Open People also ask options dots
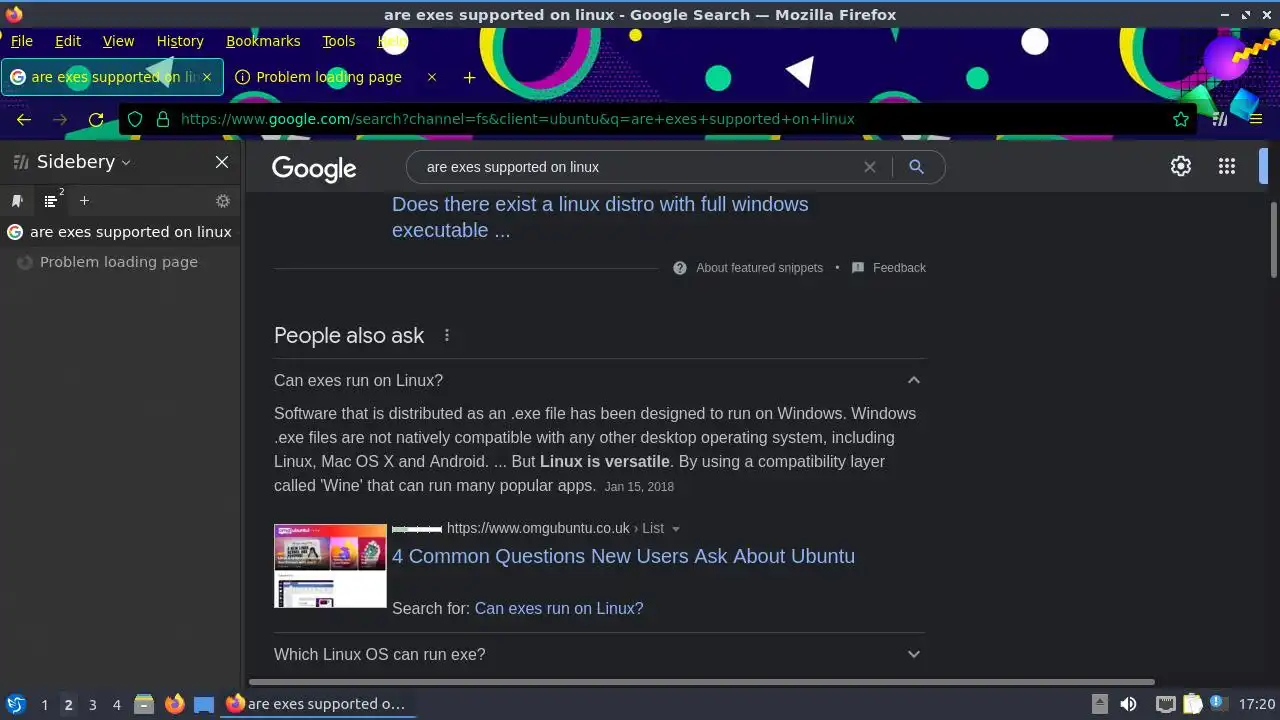1280x720 pixels. click(447, 336)
